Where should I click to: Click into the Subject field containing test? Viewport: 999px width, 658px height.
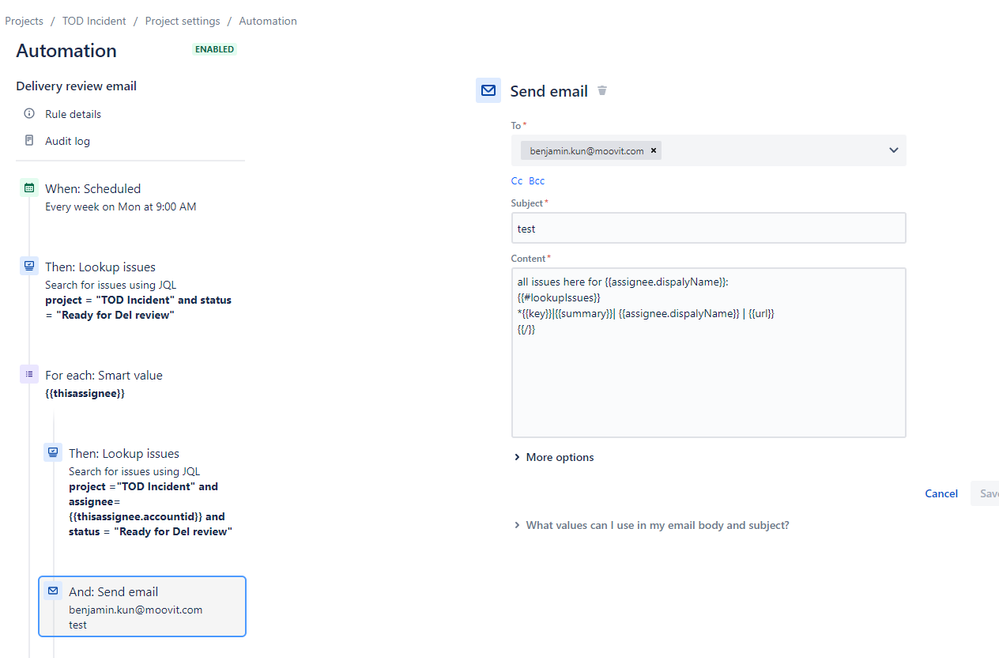[708, 228]
